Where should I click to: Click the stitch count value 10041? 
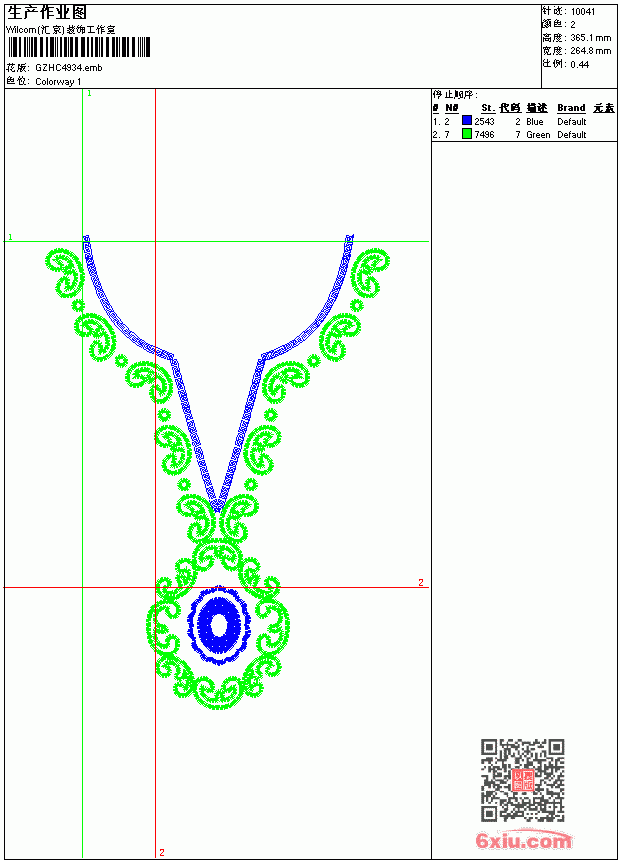point(583,12)
